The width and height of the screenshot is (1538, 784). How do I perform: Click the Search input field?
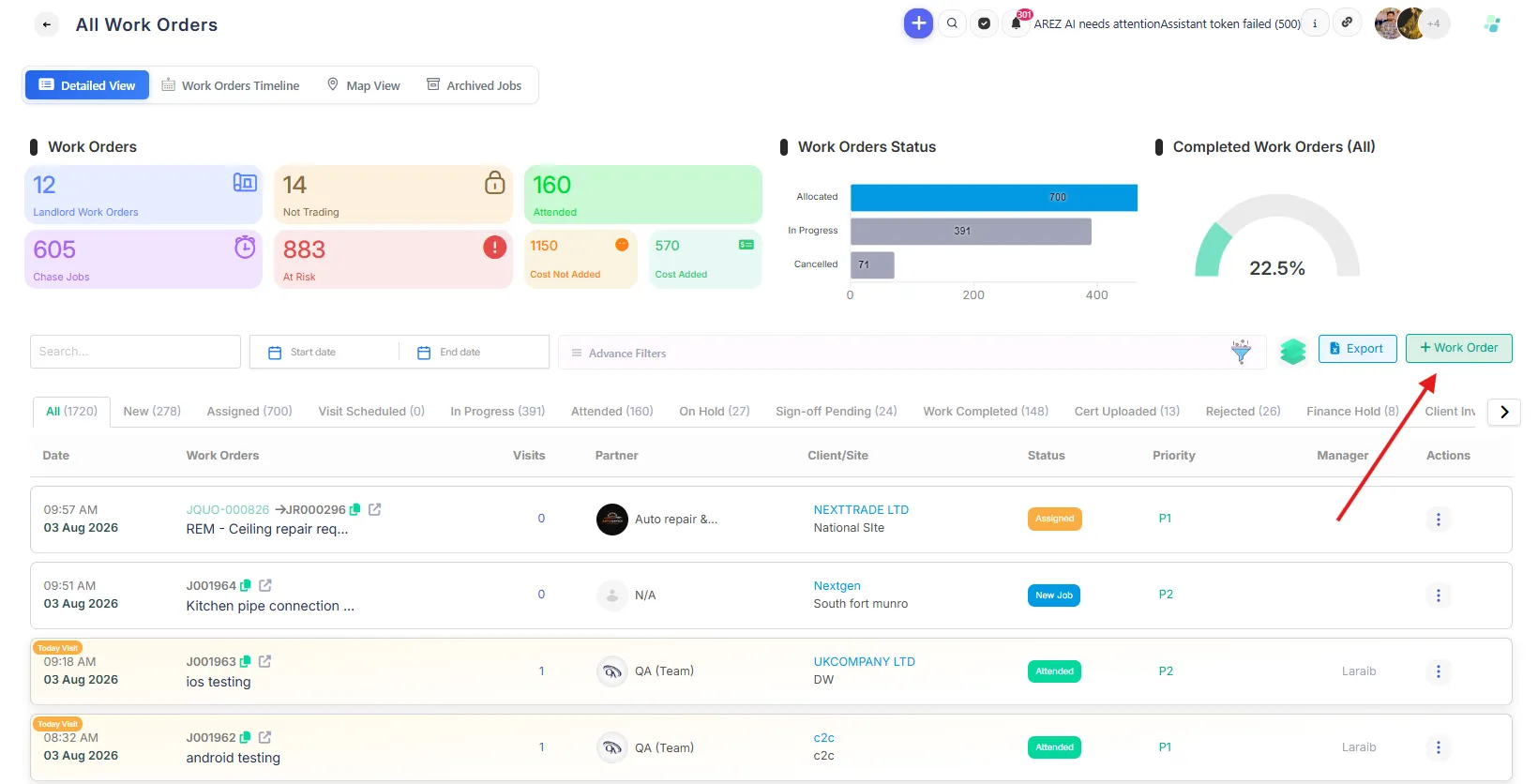click(135, 352)
